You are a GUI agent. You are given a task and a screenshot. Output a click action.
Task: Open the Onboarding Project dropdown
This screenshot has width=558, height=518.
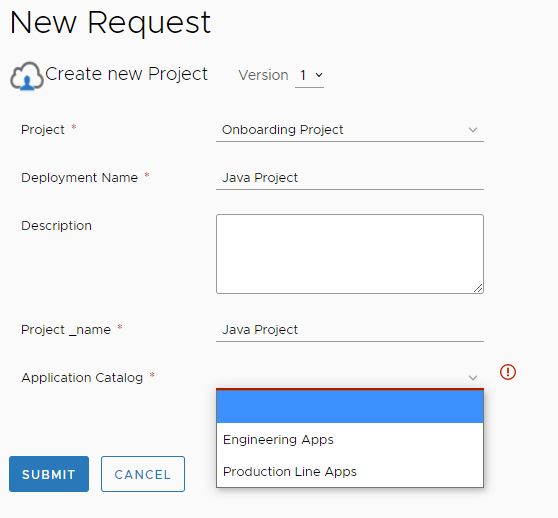tap(350, 130)
